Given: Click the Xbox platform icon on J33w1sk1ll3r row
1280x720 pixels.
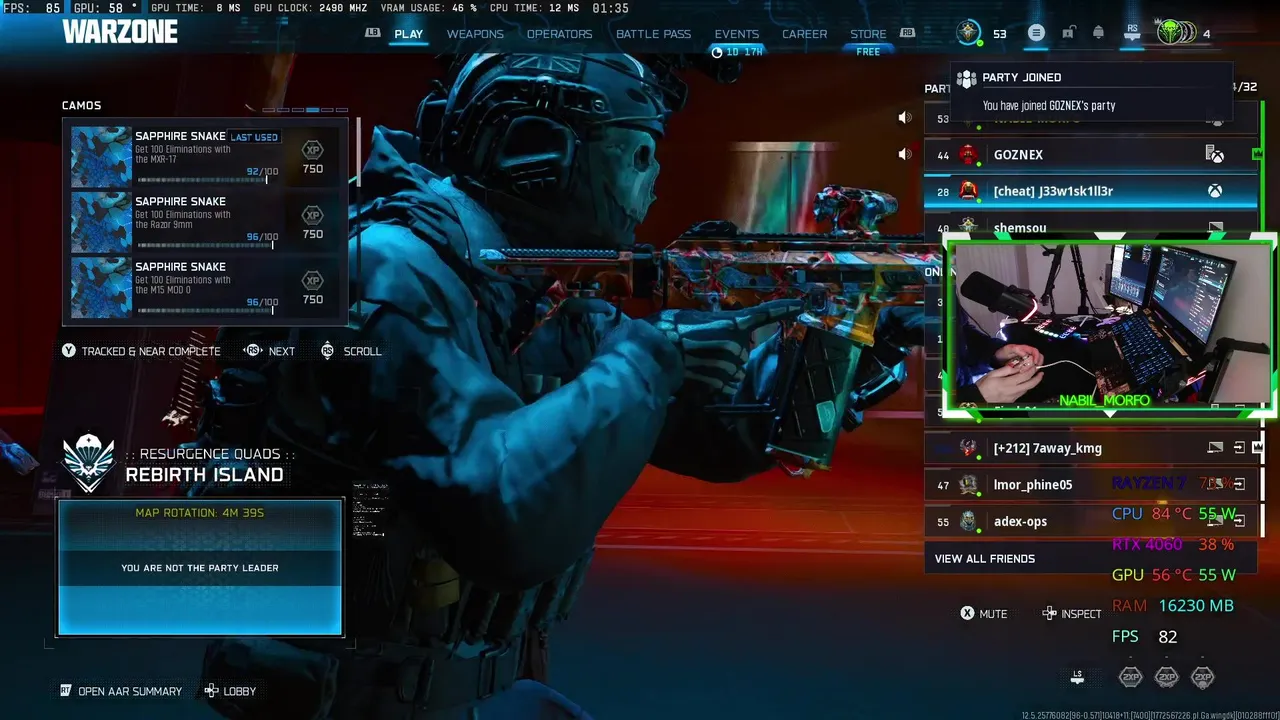Looking at the screenshot, I should (1215, 191).
